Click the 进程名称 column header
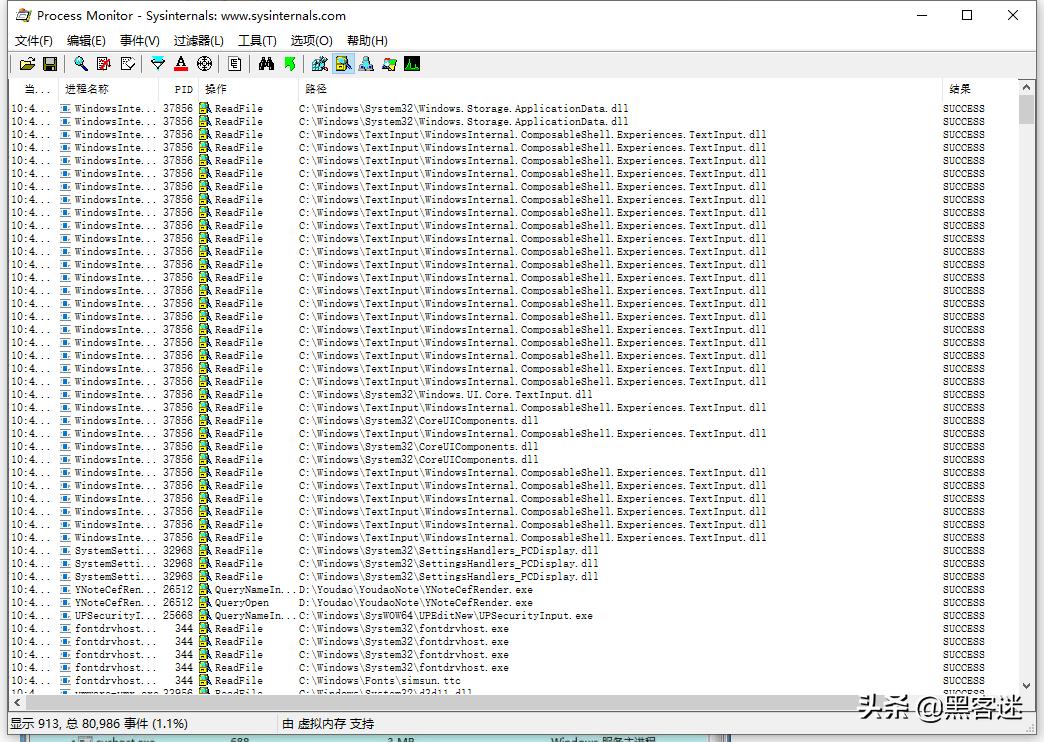Image resolution: width=1044 pixels, height=742 pixels. tap(109, 89)
